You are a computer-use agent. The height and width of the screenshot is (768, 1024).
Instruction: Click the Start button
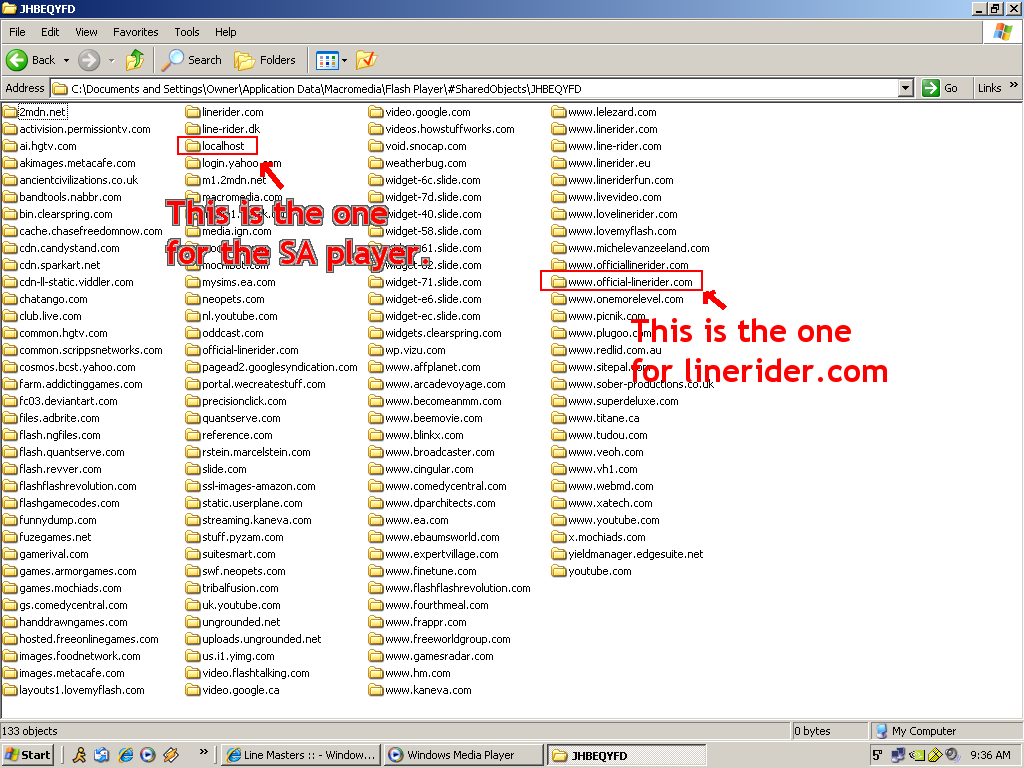pos(27,755)
